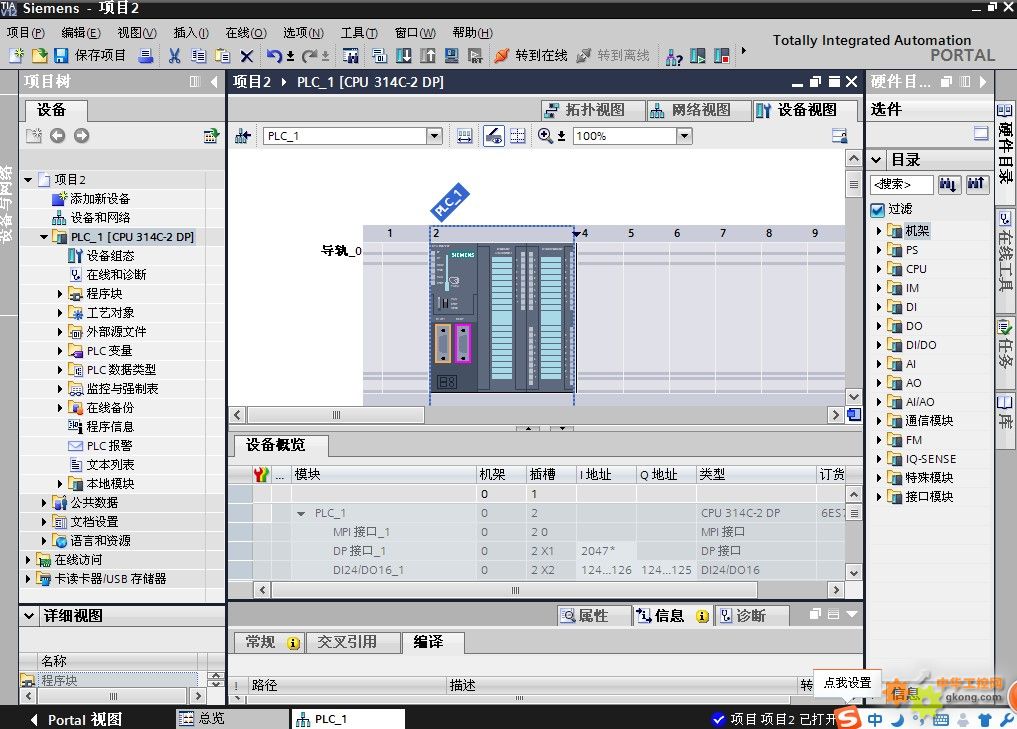Click the open project folder icon

pyautogui.click(x=39, y=56)
